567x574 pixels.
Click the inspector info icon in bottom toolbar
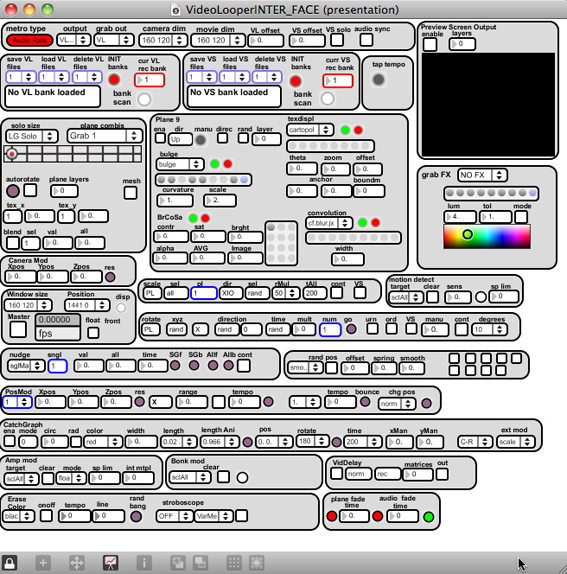pyautogui.click(x=144, y=563)
